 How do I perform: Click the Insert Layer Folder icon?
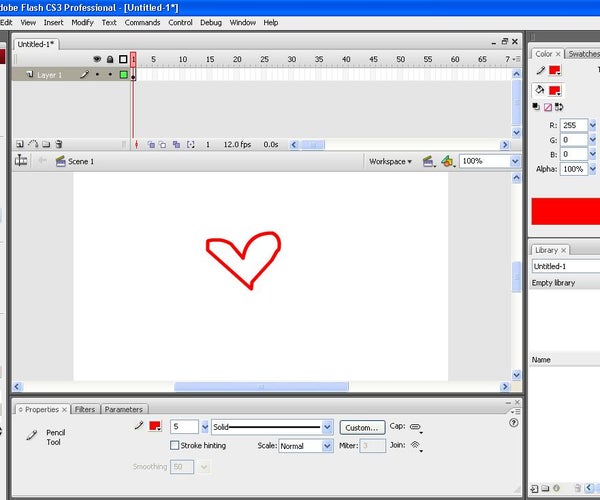click(46, 144)
